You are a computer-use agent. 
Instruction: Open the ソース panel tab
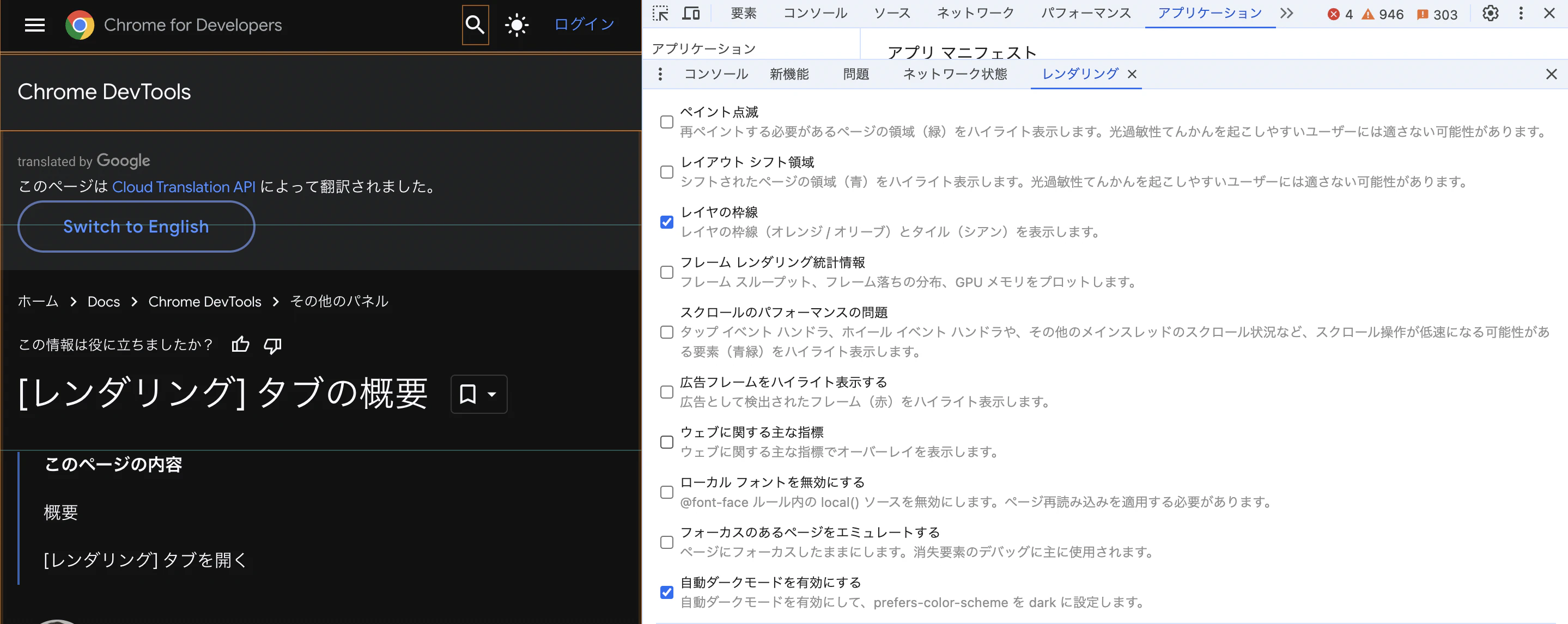pos(892,14)
